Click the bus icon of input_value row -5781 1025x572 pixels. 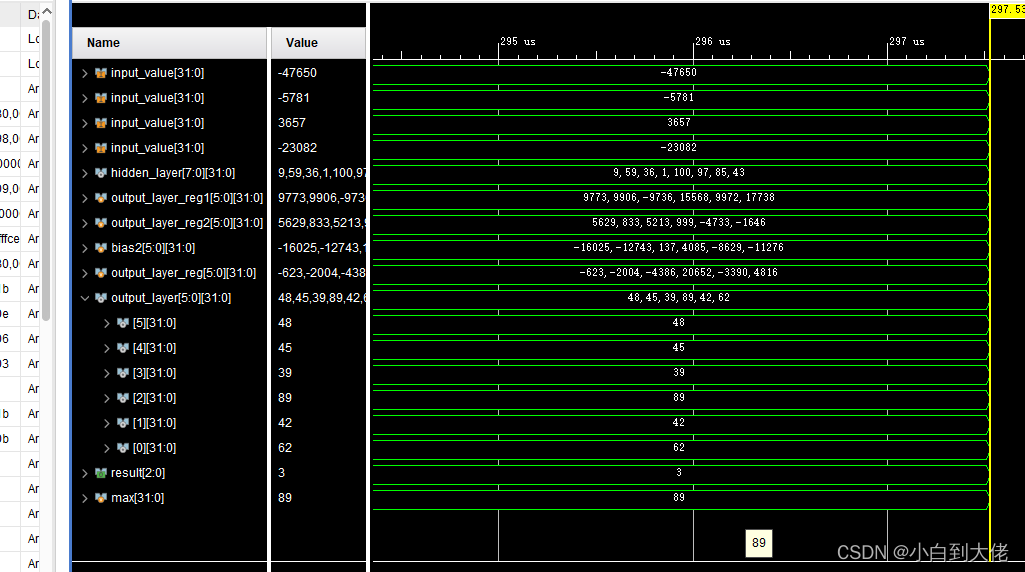[x=101, y=98]
